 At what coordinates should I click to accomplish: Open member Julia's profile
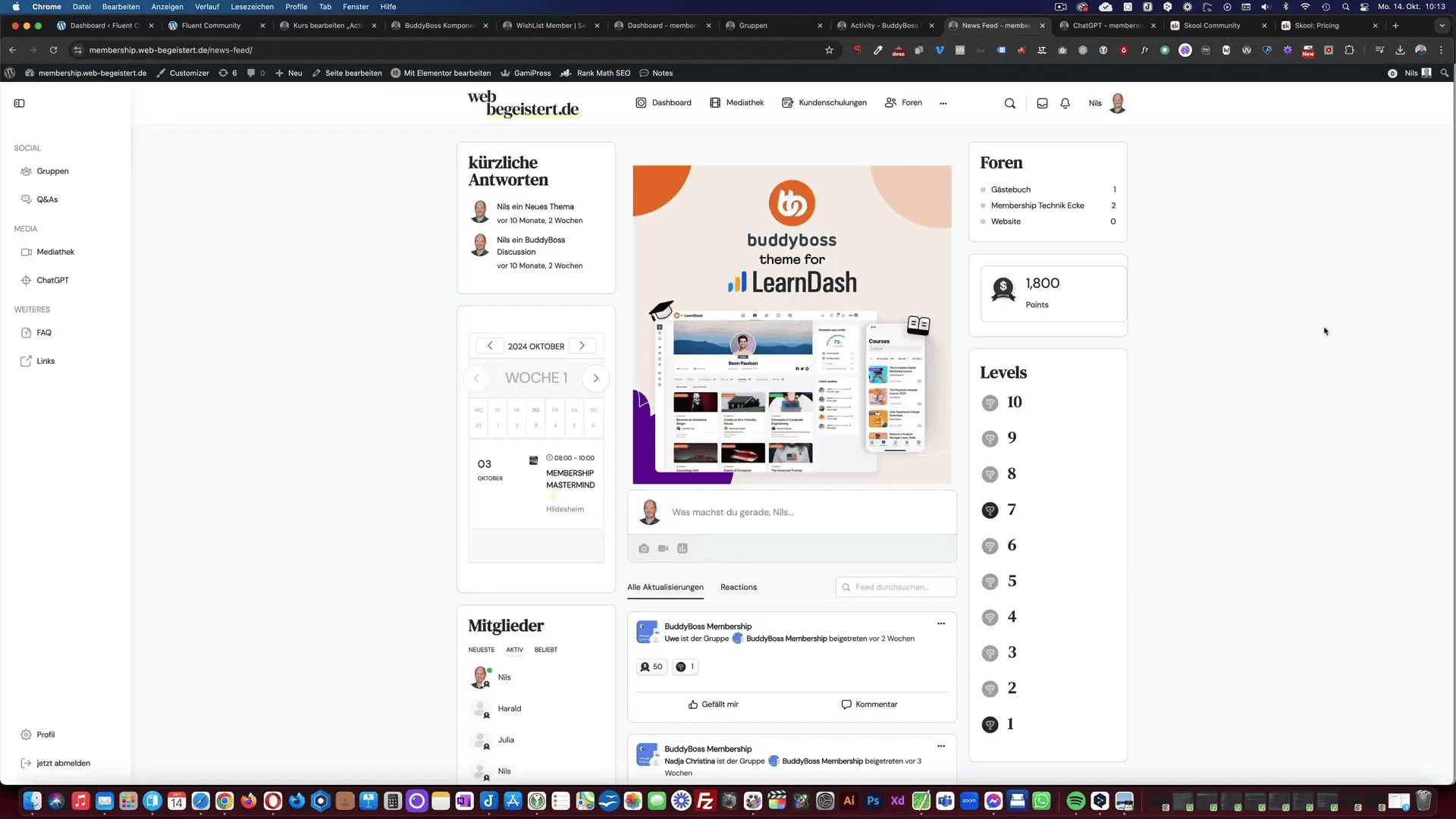tap(506, 740)
